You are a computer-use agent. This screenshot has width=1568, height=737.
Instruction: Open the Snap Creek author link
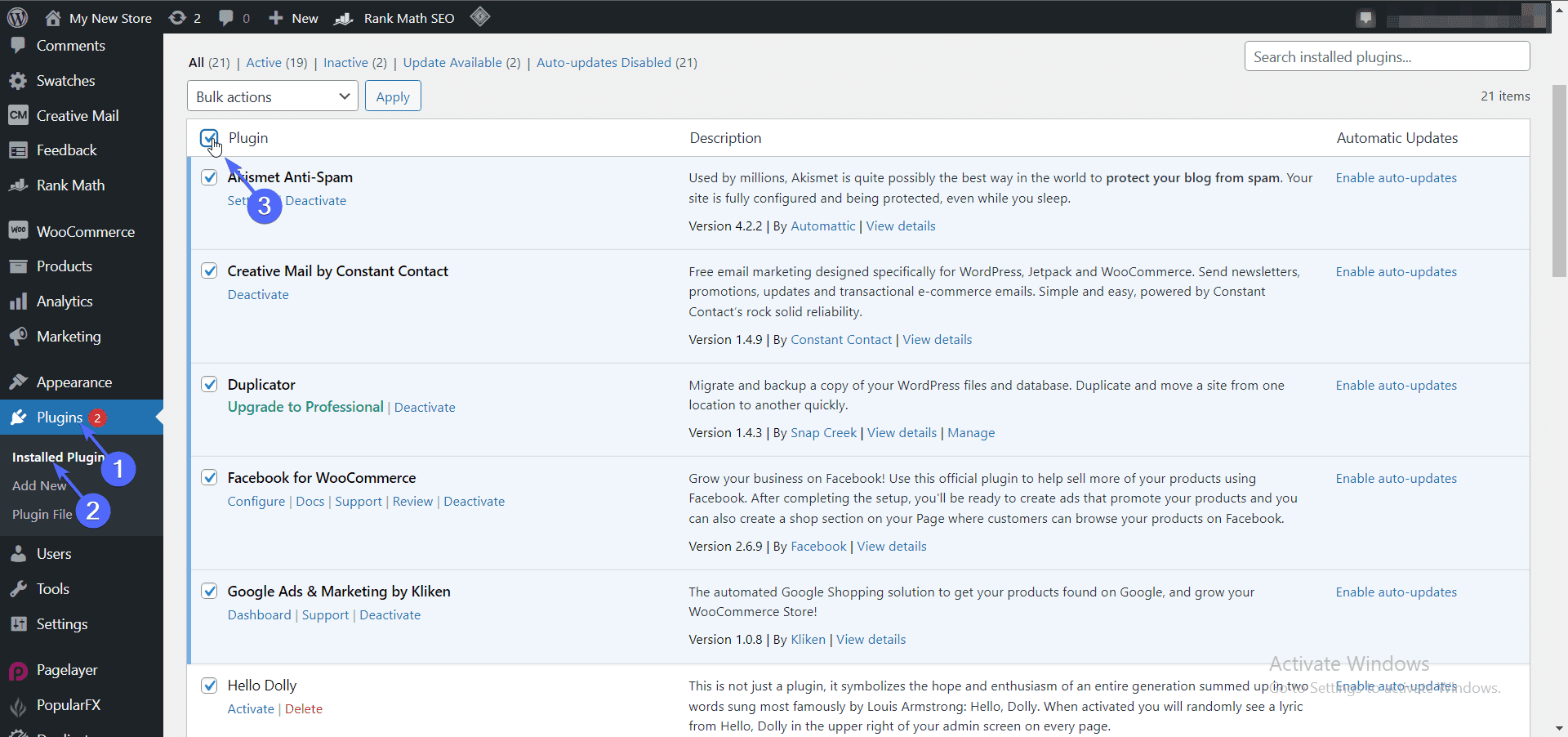point(823,433)
